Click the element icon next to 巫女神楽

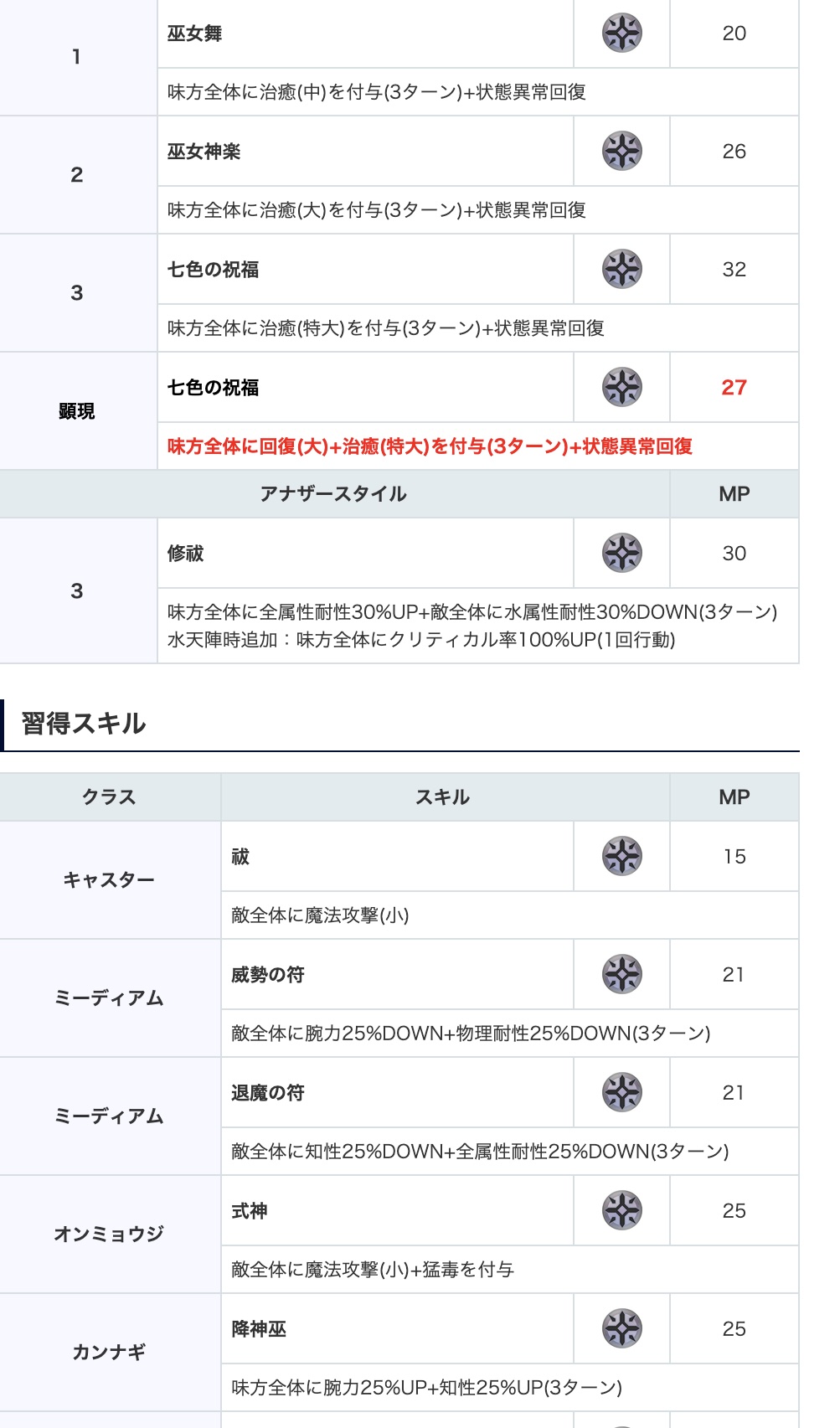tap(621, 152)
